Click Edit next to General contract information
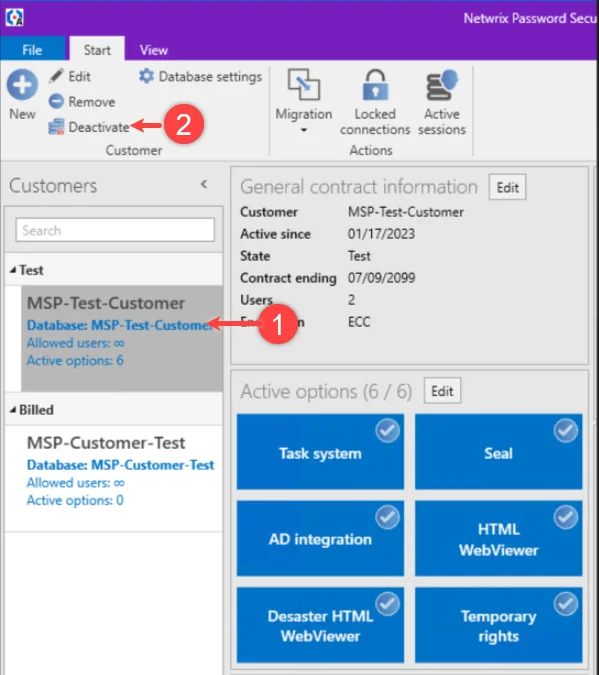 [x=507, y=187]
